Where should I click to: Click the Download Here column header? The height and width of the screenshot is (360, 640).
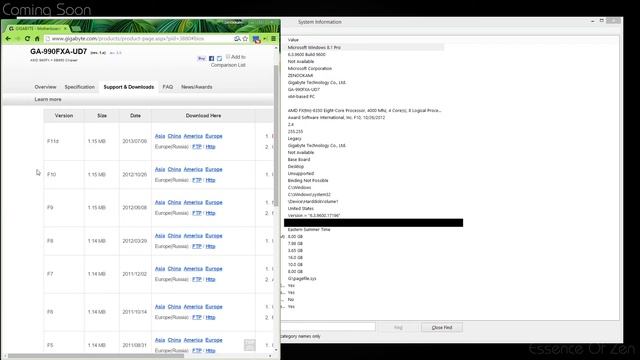pos(203,116)
